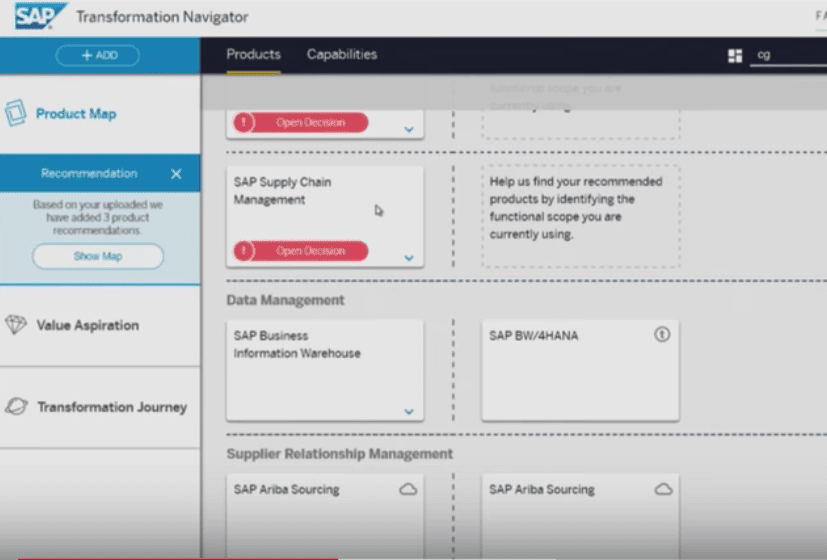Switch to the Capabilities tab
Viewport: 827px width, 560px height.
pos(342,54)
